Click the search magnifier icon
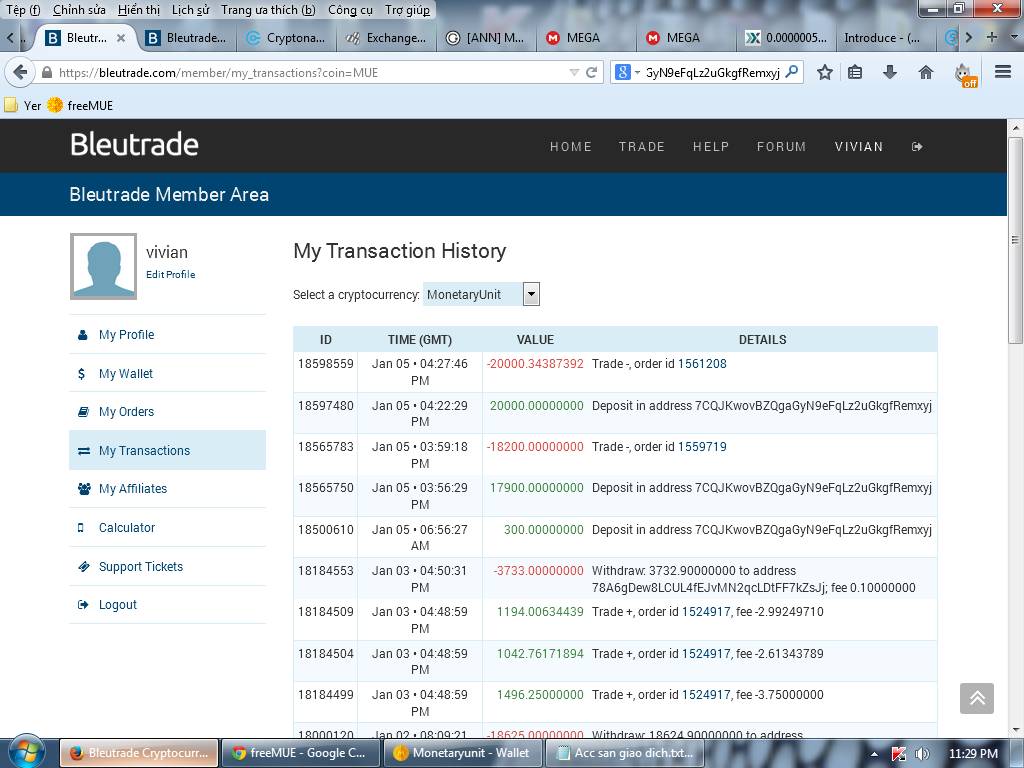Screen dimensions: 1024x768 coord(792,72)
